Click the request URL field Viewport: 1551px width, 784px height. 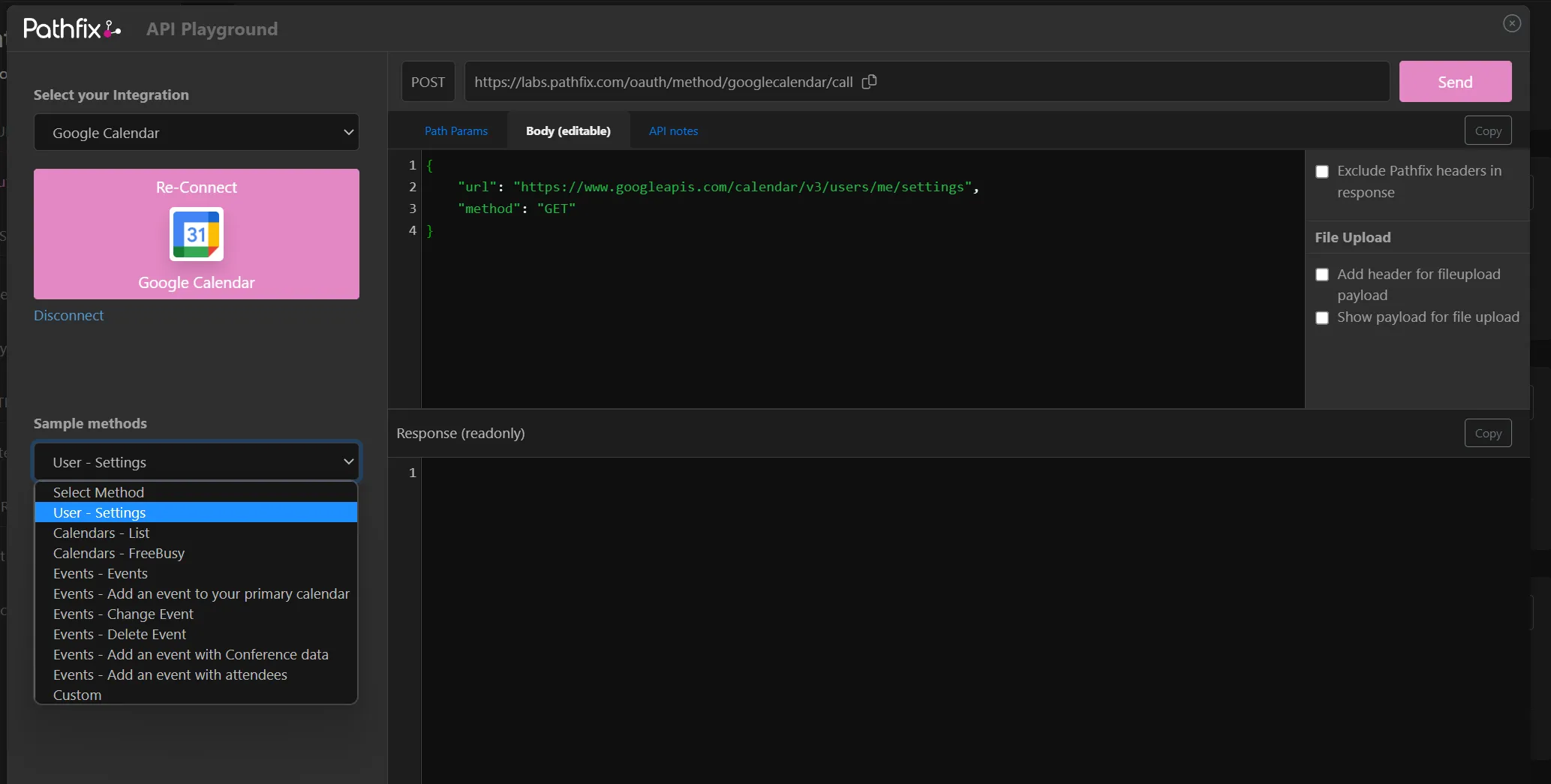point(927,82)
